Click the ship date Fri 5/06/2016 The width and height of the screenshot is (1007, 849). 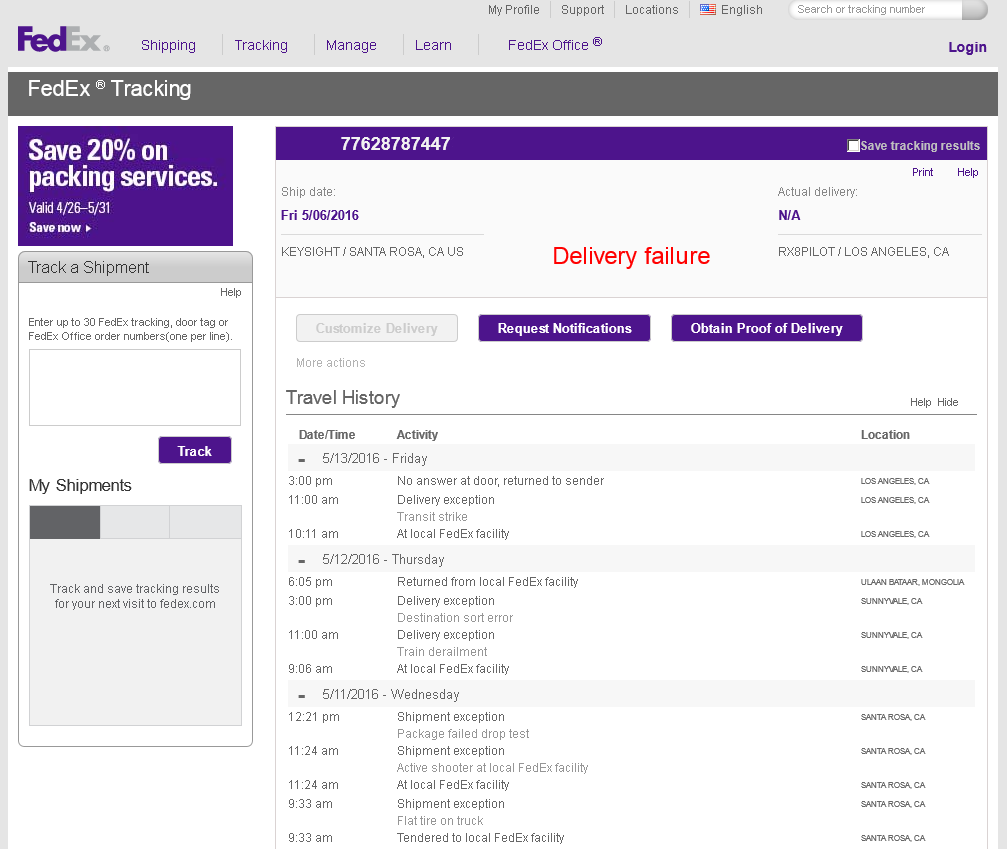[x=320, y=215]
